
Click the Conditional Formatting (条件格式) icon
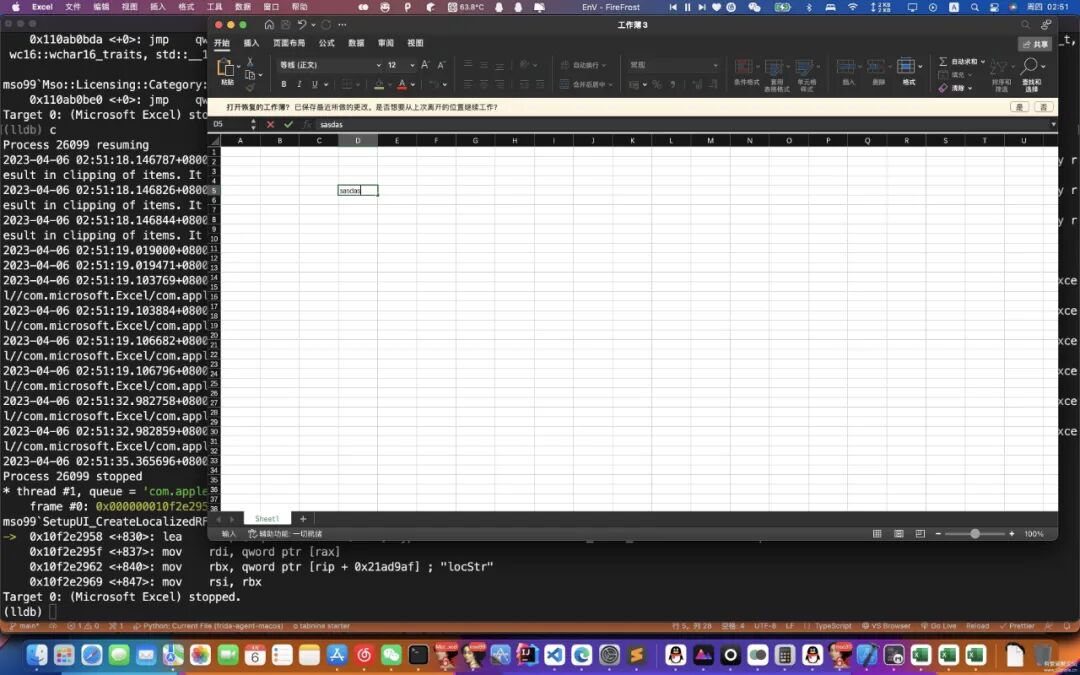click(x=744, y=67)
